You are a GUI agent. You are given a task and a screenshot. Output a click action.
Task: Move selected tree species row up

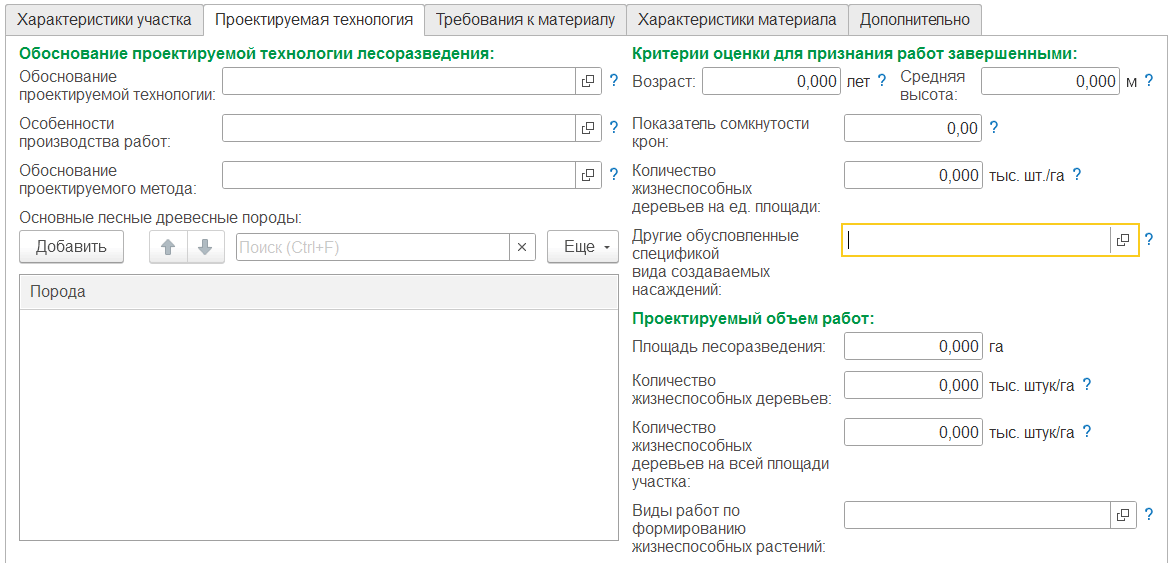(168, 247)
